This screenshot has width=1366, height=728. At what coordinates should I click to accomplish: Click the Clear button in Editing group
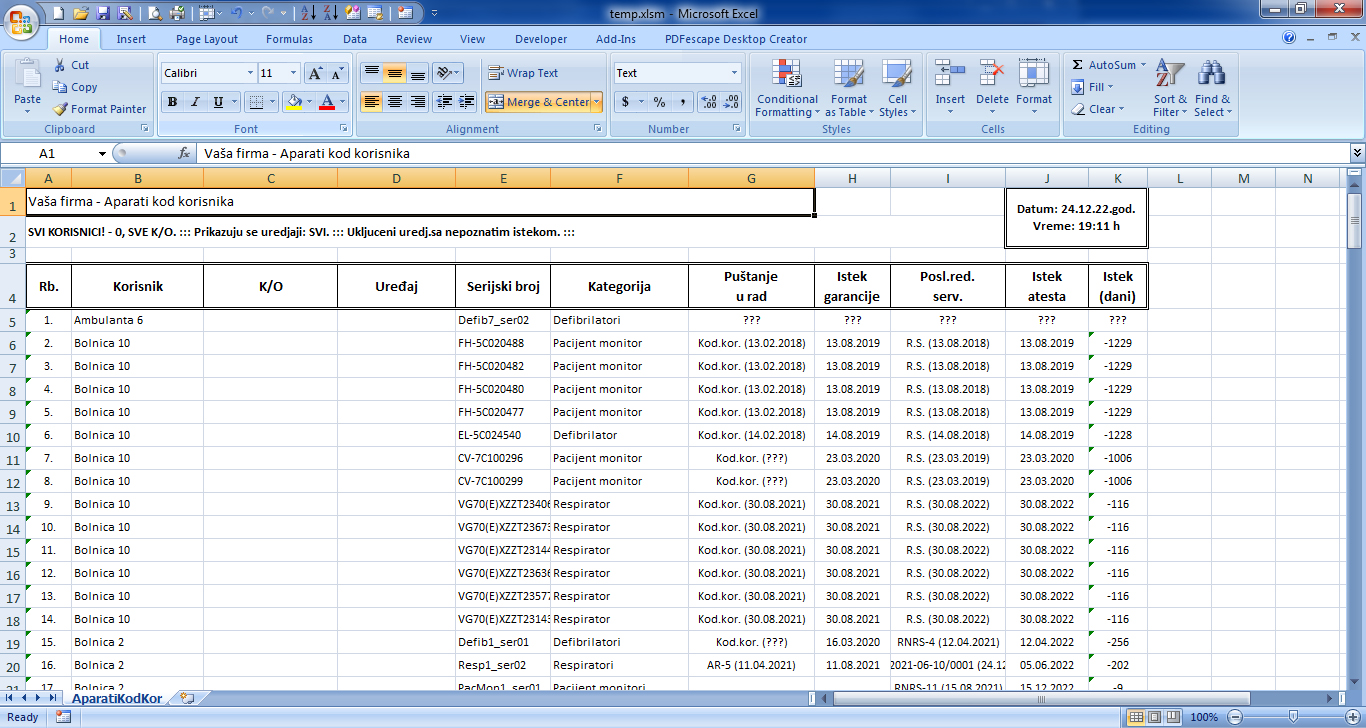tap(1097, 109)
